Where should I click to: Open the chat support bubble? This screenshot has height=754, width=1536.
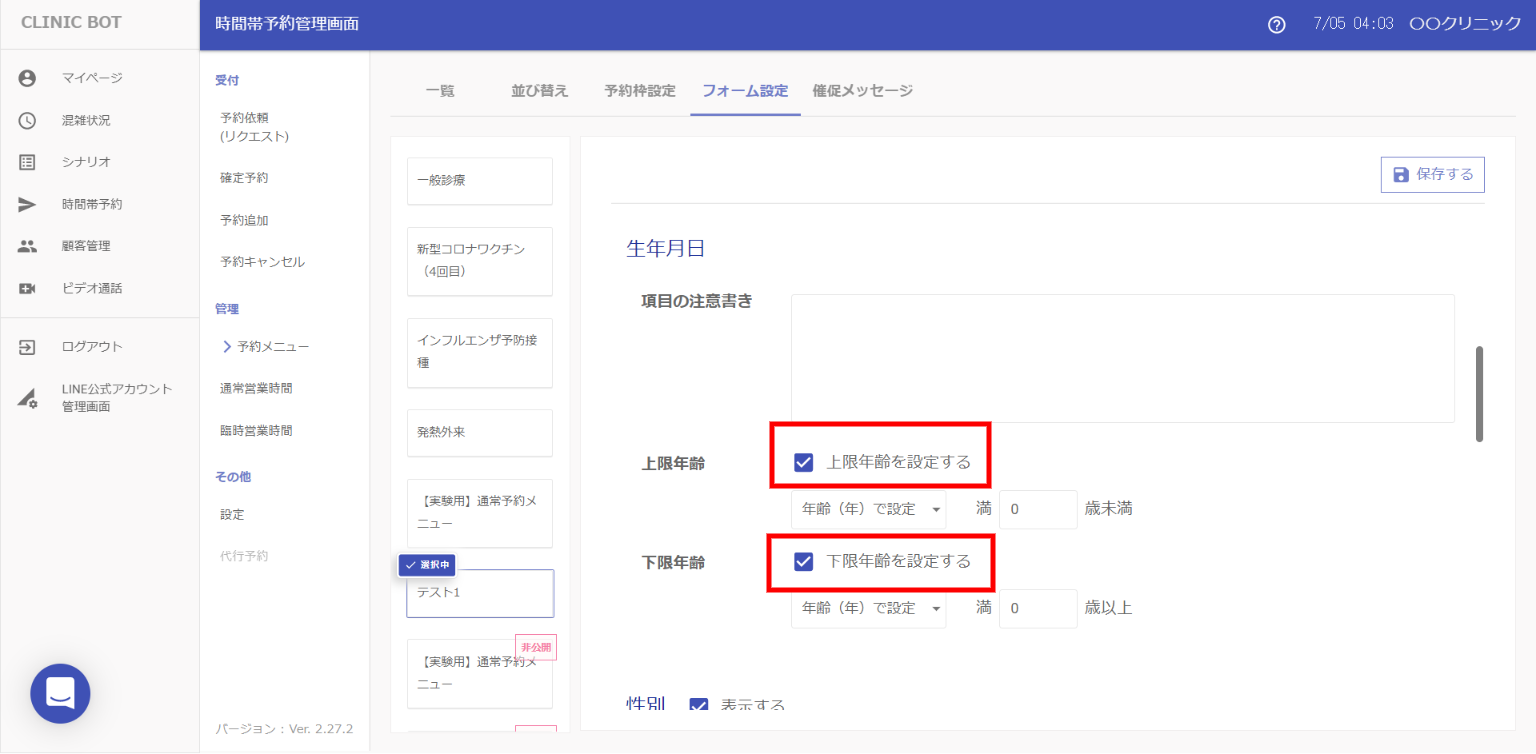pos(60,693)
